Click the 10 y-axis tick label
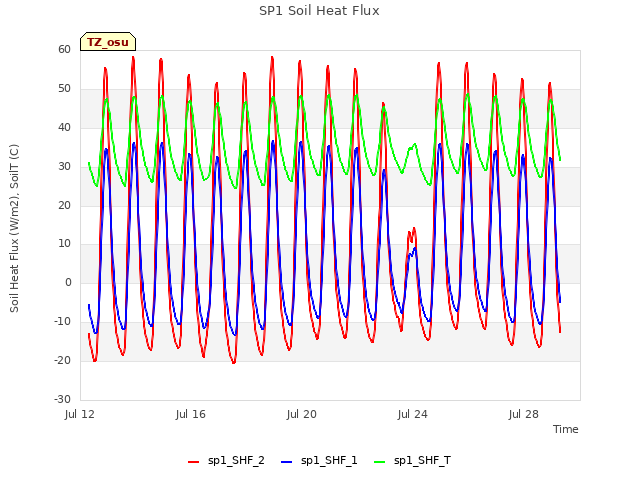 [x=64, y=244]
